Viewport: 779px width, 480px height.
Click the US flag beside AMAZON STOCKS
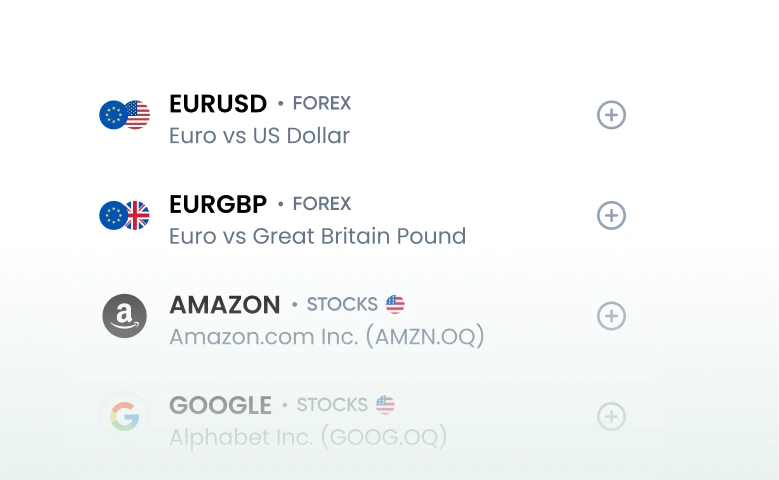pyautogui.click(x=395, y=304)
